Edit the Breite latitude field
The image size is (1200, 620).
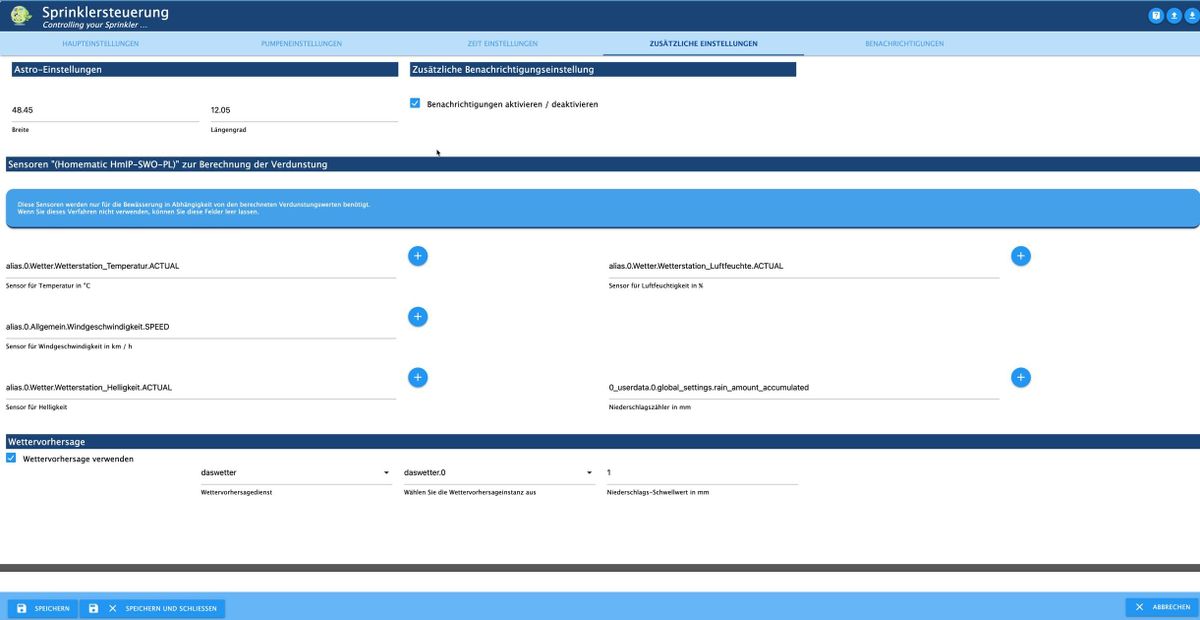click(x=104, y=110)
